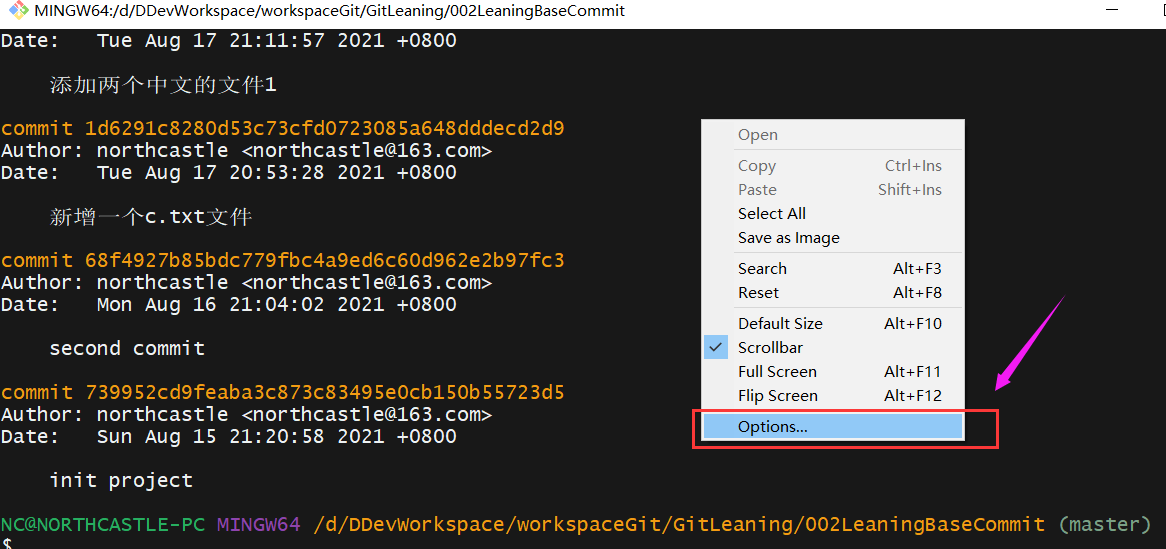The image size is (1166, 549).
Task: Choose Default Size menu entry
Action: [833, 324]
